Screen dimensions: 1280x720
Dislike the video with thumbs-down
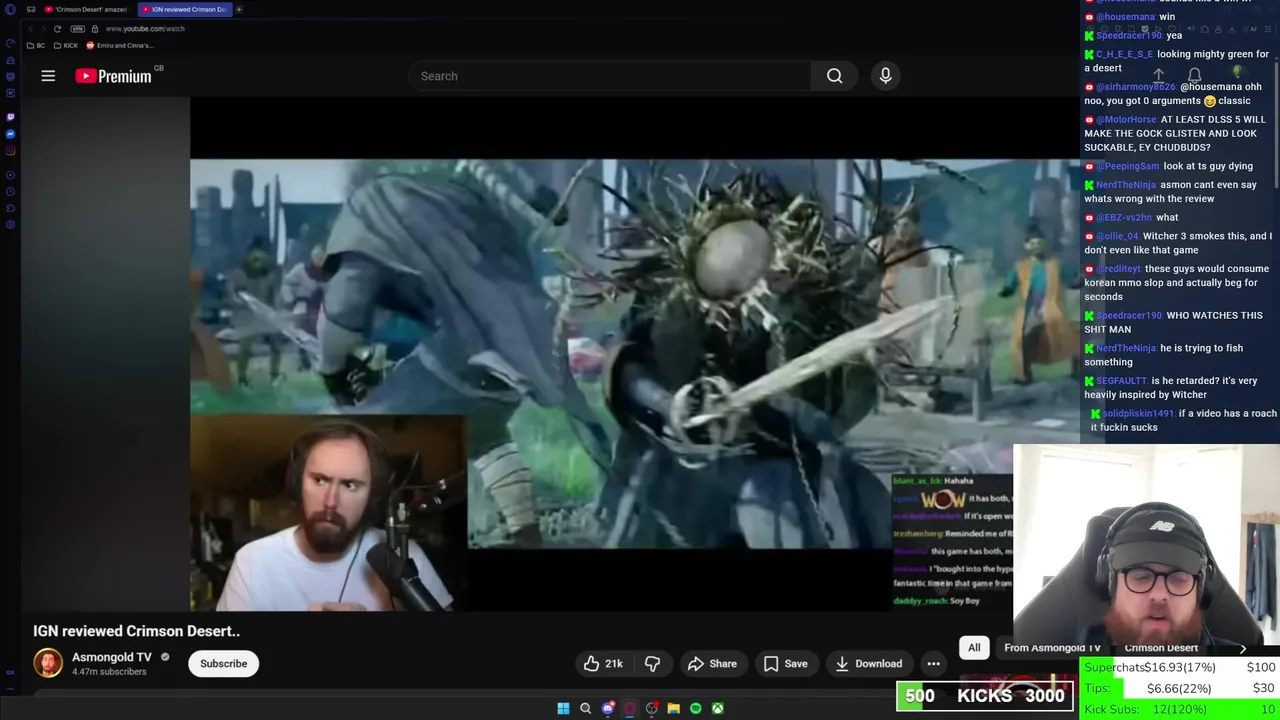(652, 664)
